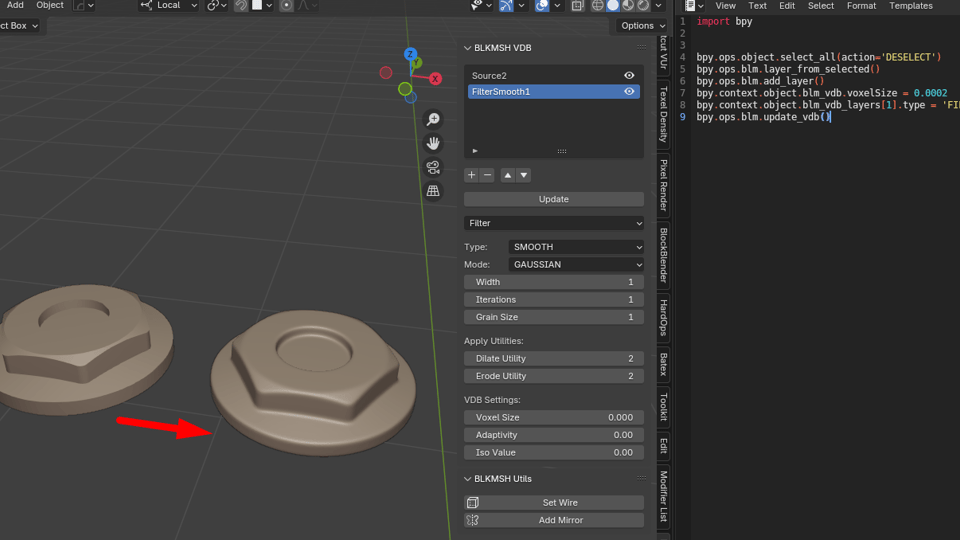The image size is (960, 540).
Task: Open the Edit menu in text editor
Action: pyautogui.click(x=787, y=6)
